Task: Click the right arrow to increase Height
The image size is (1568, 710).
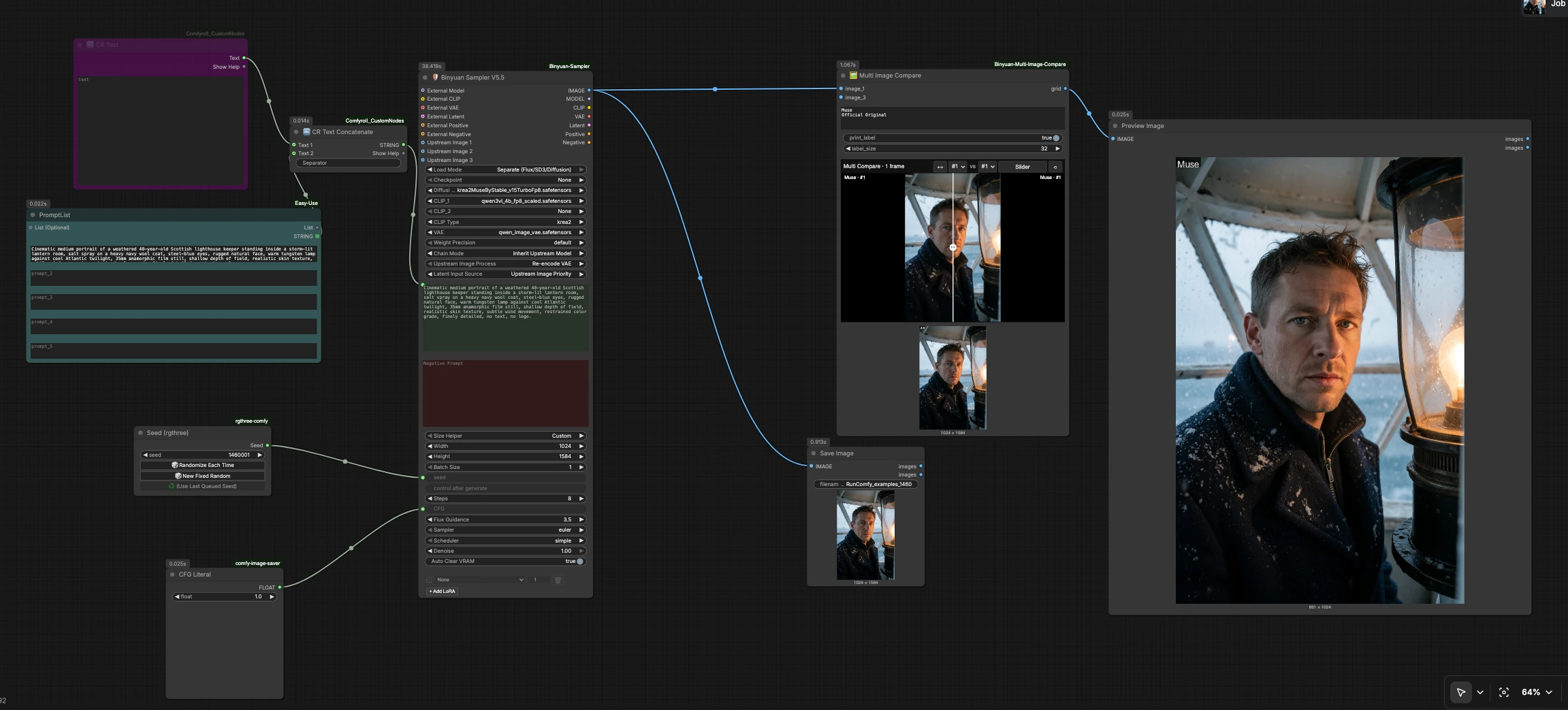Action: pyautogui.click(x=581, y=457)
